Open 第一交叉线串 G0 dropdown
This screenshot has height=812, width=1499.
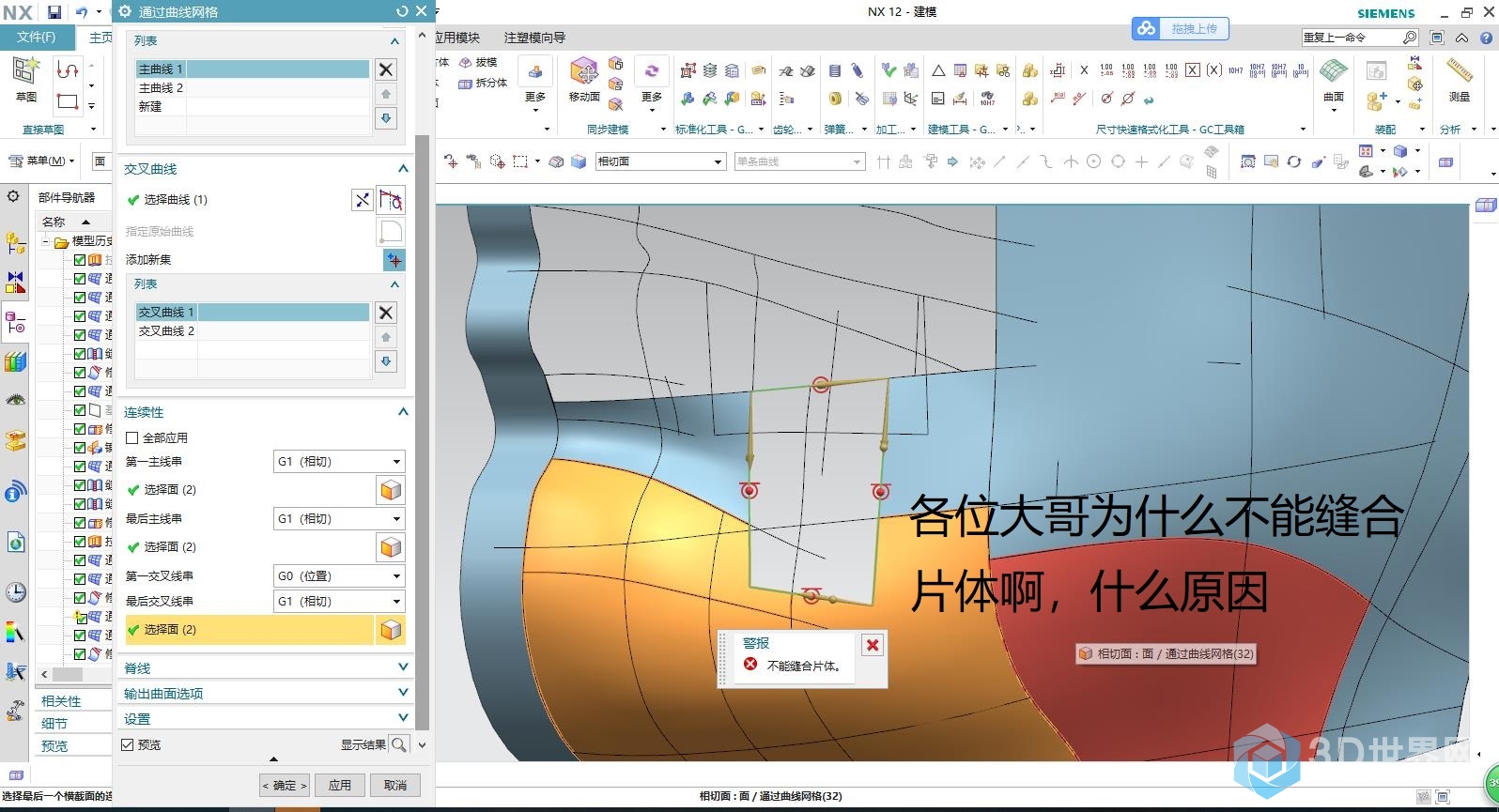pos(339,576)
